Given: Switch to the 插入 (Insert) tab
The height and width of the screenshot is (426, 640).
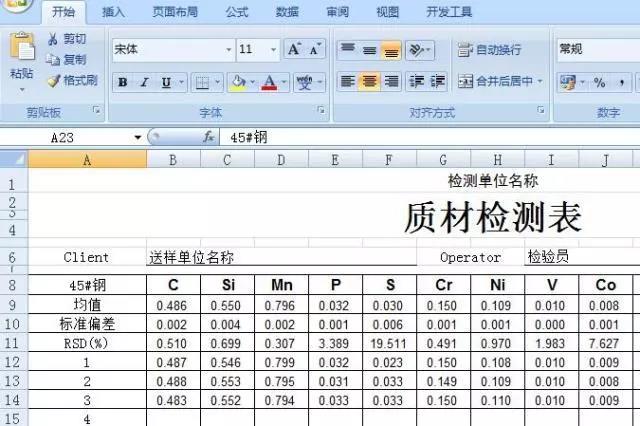Looking at the screenshot, I should [x=113, y=12].
